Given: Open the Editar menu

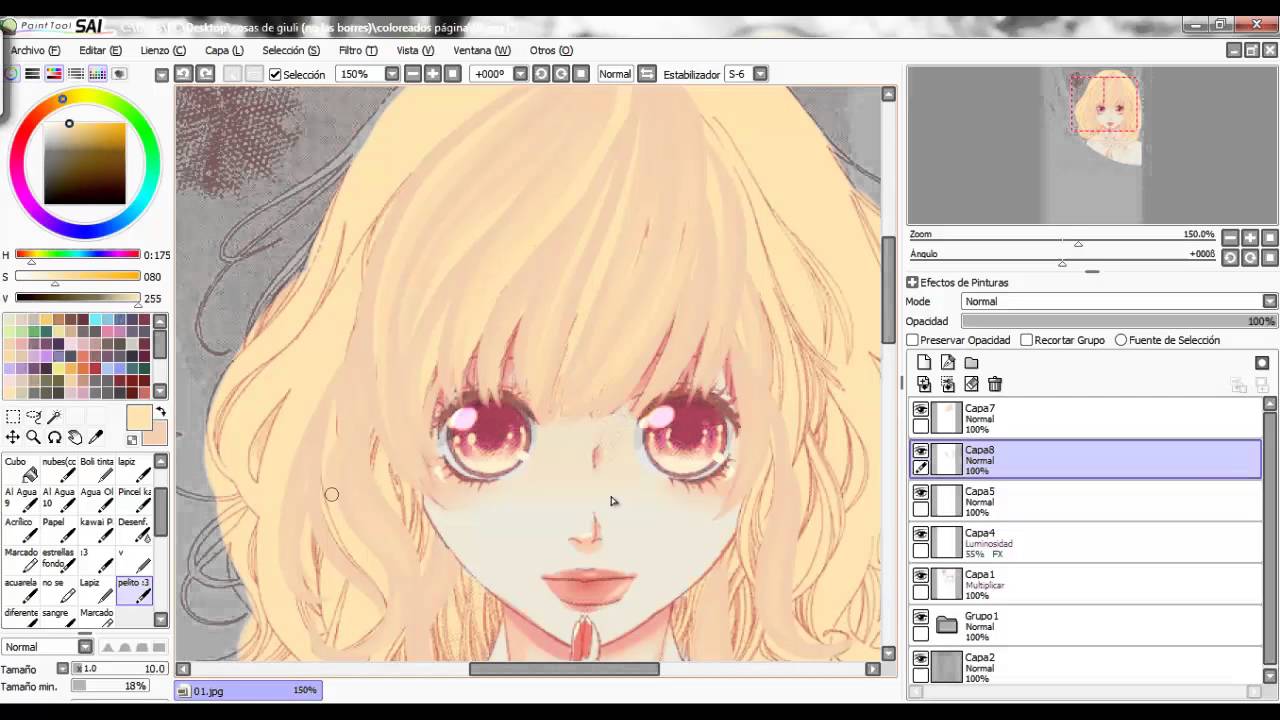Looking at the screenshot, I should (100, 50).
